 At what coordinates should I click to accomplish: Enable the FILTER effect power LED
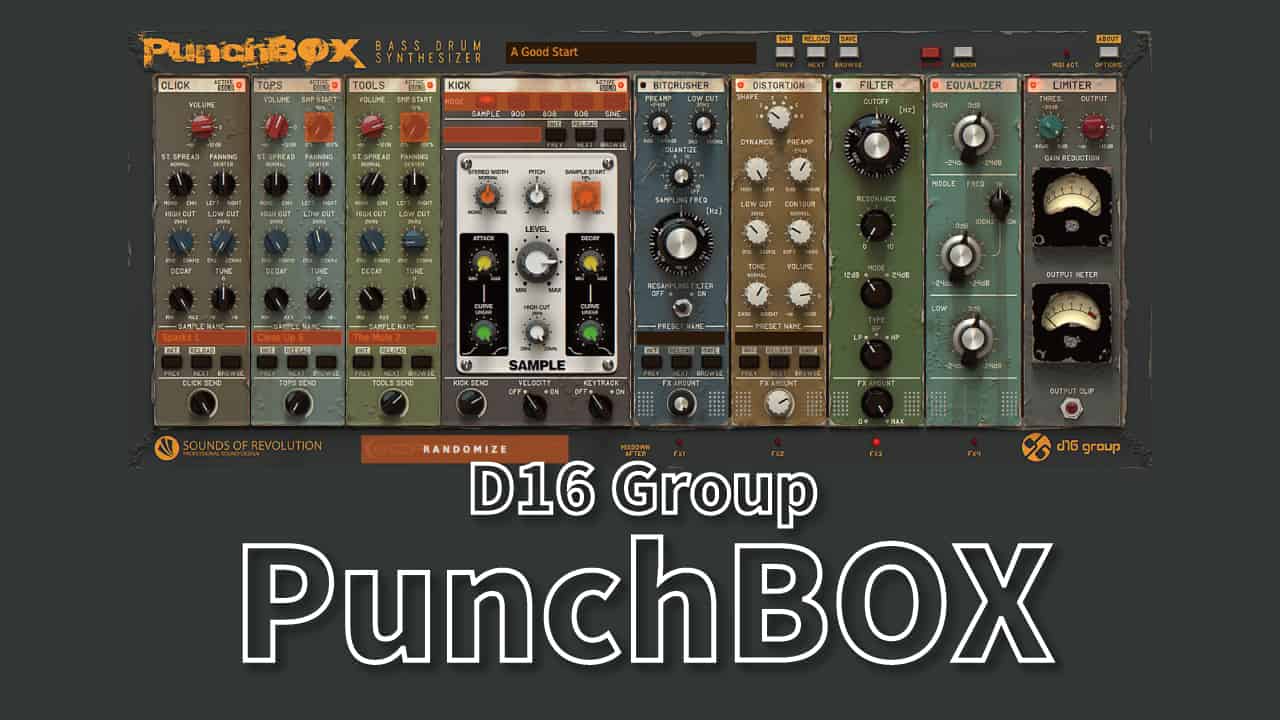(x=839, y=86)
